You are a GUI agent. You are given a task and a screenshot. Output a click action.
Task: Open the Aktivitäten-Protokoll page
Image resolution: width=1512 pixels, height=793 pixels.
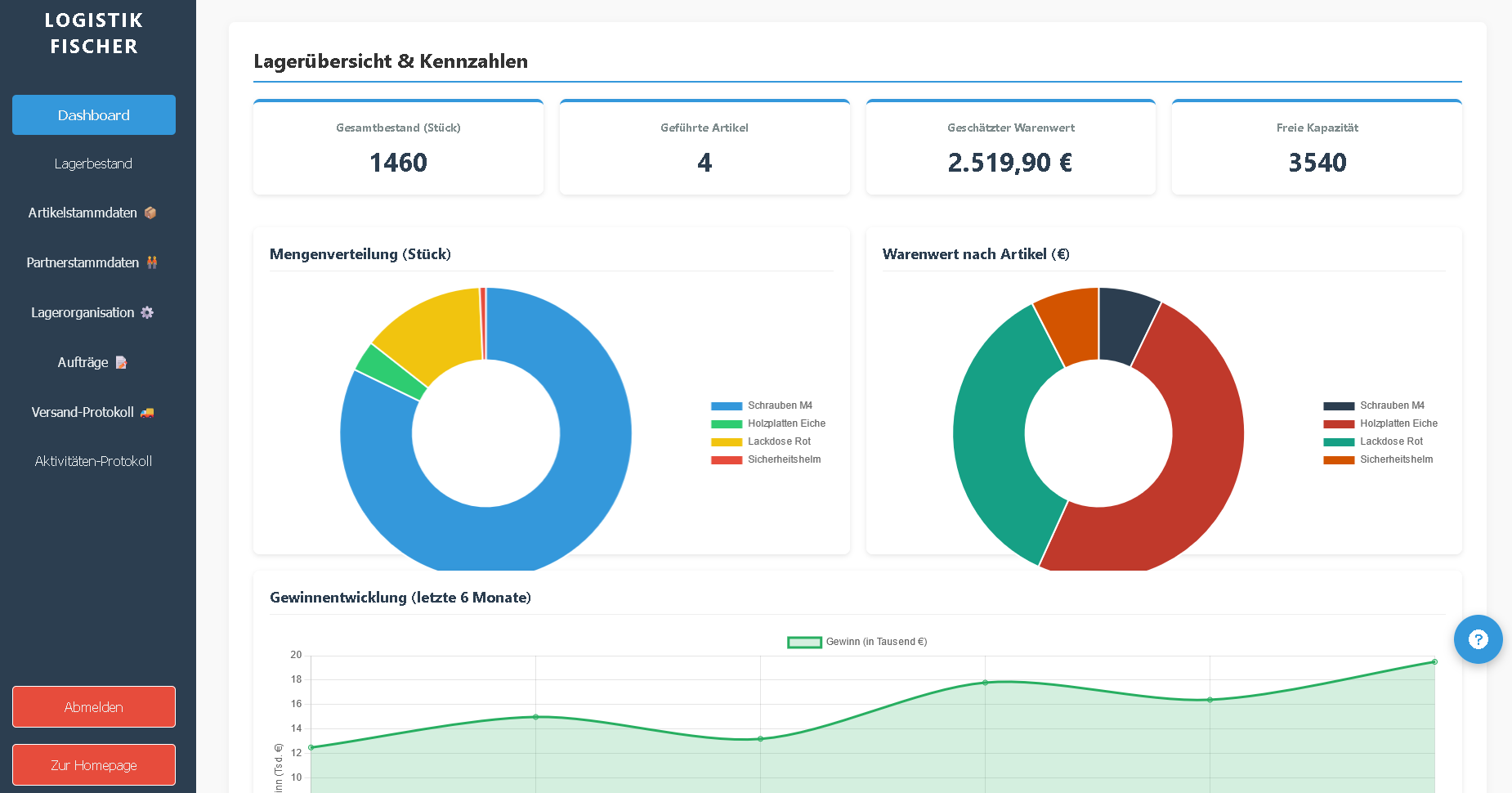tap(94, 461)
